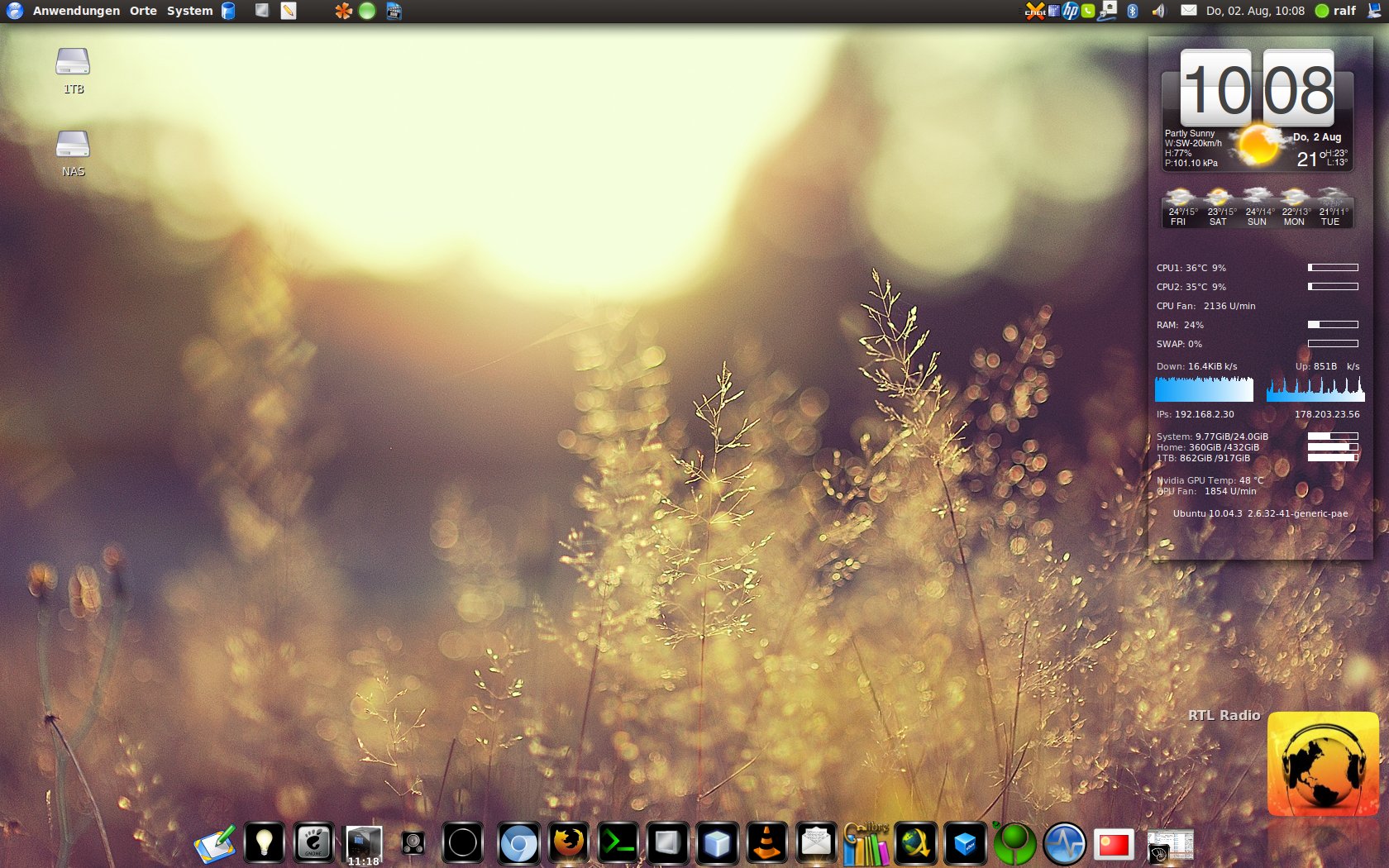Click the date and time in the panel
The image size is (1389, 868).
tap(1254, 11)
